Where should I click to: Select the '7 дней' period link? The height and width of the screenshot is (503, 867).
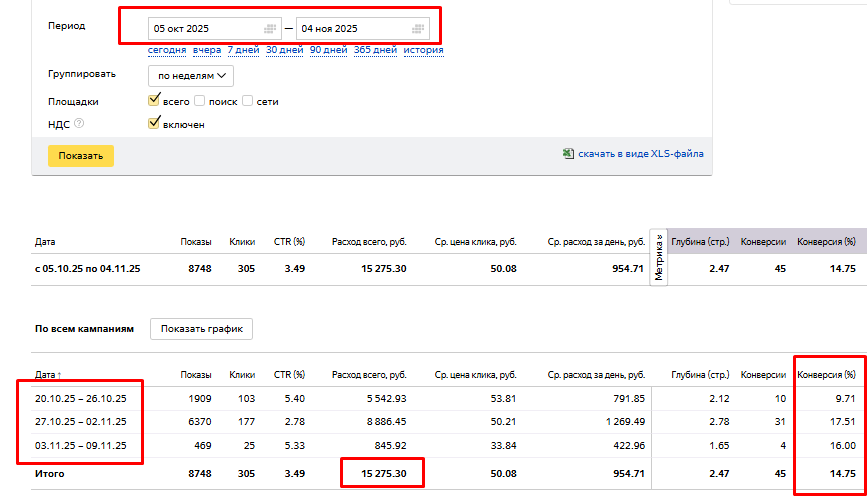pyautogui.click(x=243, y=50)
